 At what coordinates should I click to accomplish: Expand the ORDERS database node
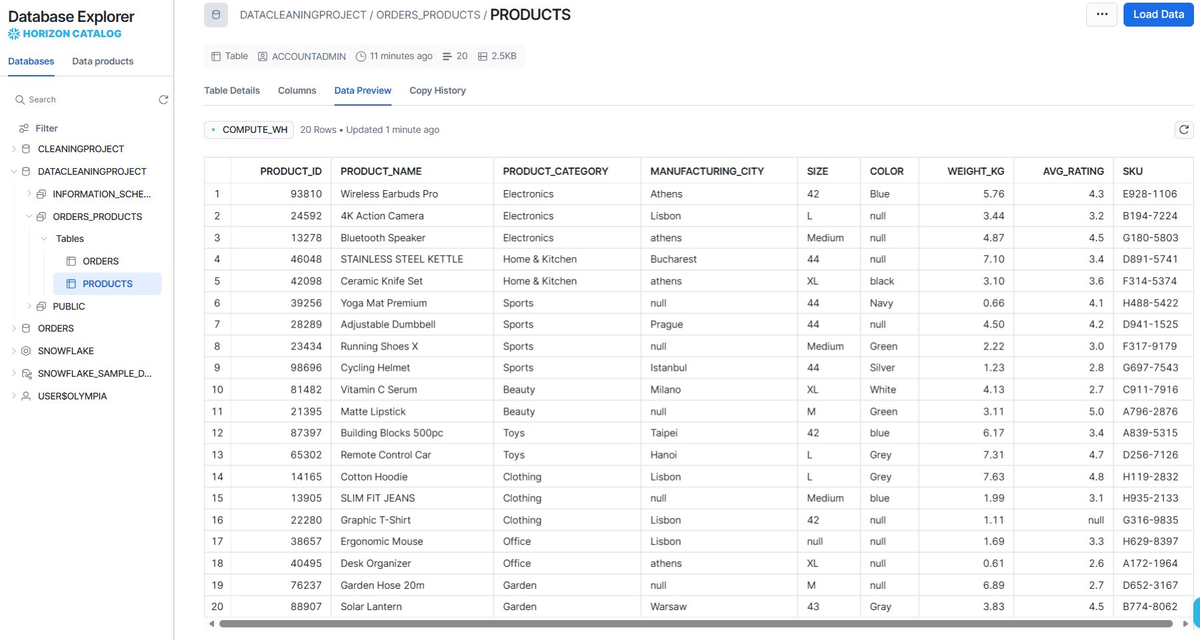click(13, 328)
